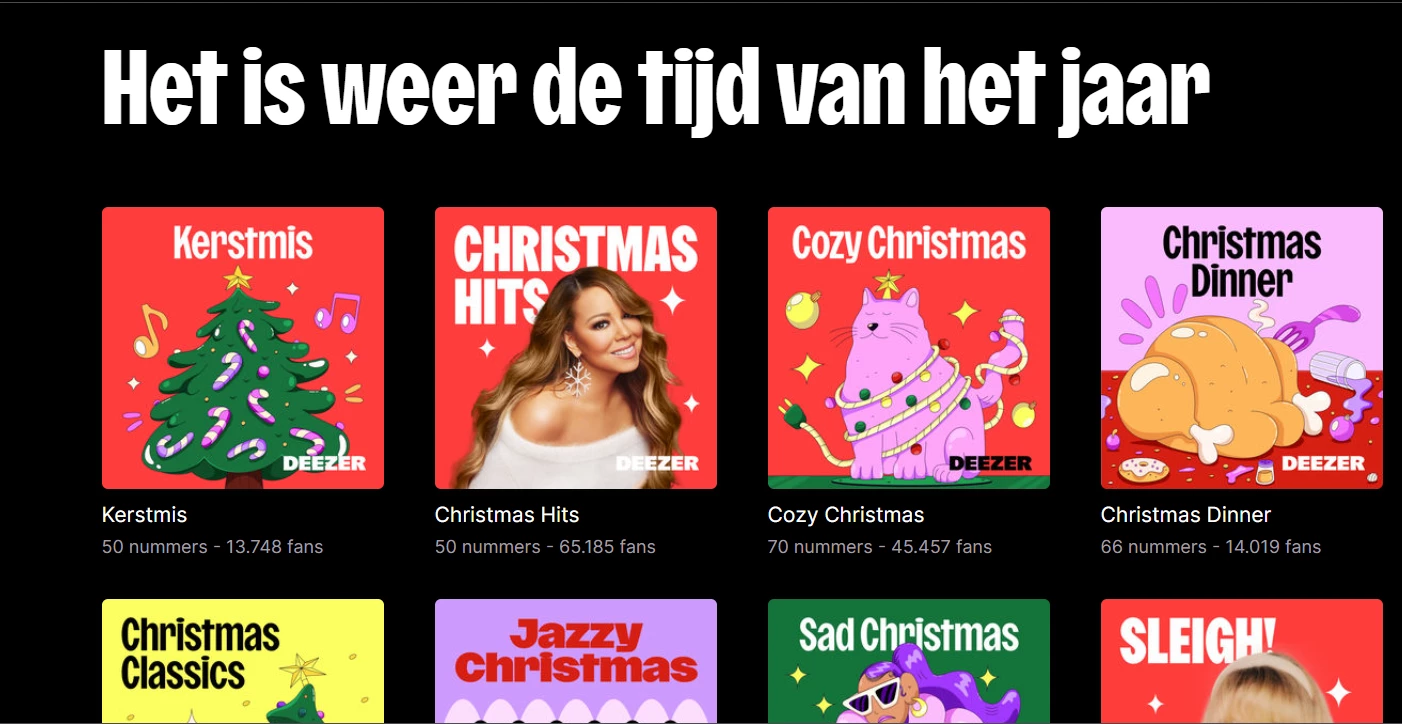This screenshot has width=1402, height=724.
Task: Open the Christmas Dinner turkey cover
Action: tap(1242, 348)
